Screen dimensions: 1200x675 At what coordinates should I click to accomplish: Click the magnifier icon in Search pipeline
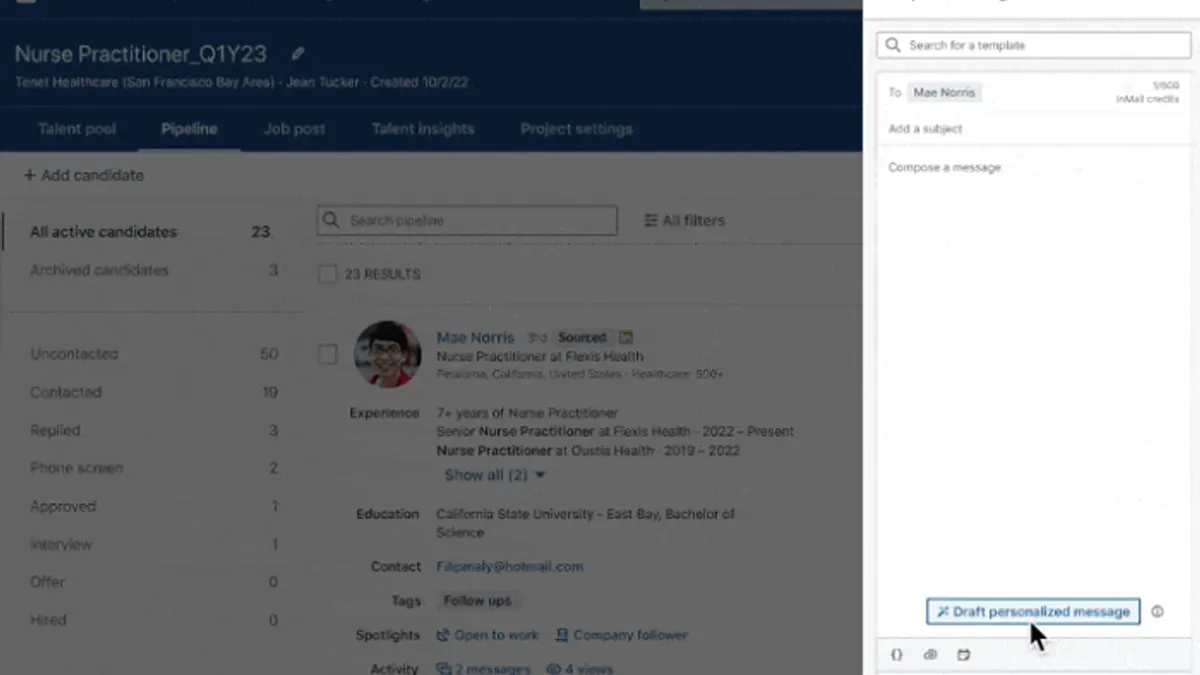(333, 220)
